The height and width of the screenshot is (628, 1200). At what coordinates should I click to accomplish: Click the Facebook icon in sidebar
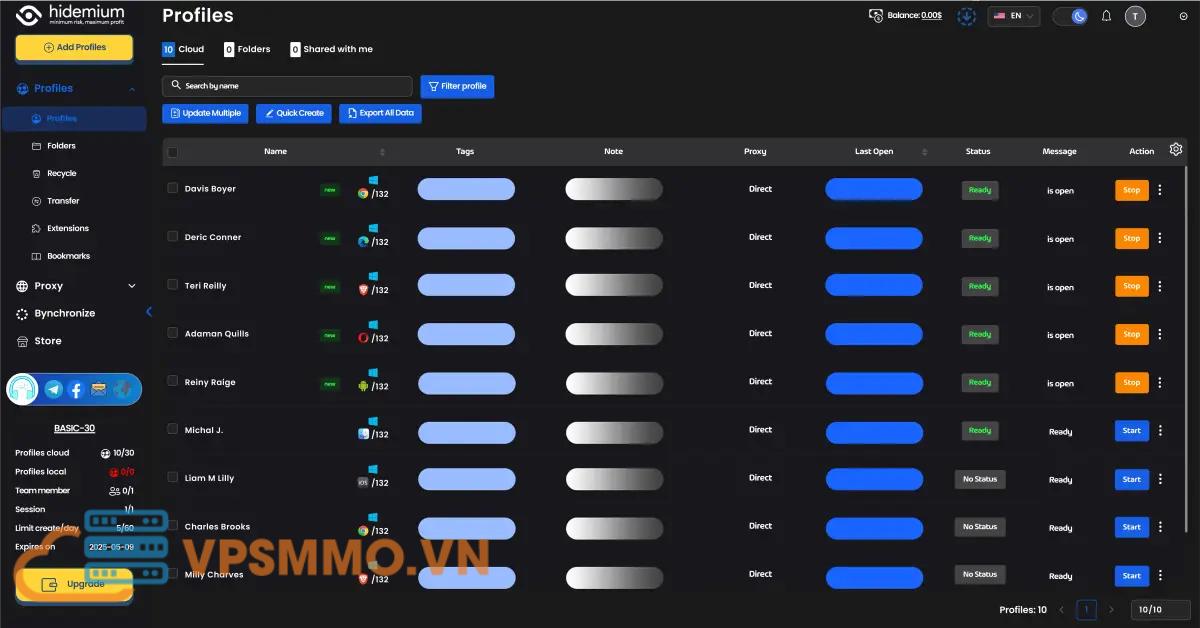[76, 390]
